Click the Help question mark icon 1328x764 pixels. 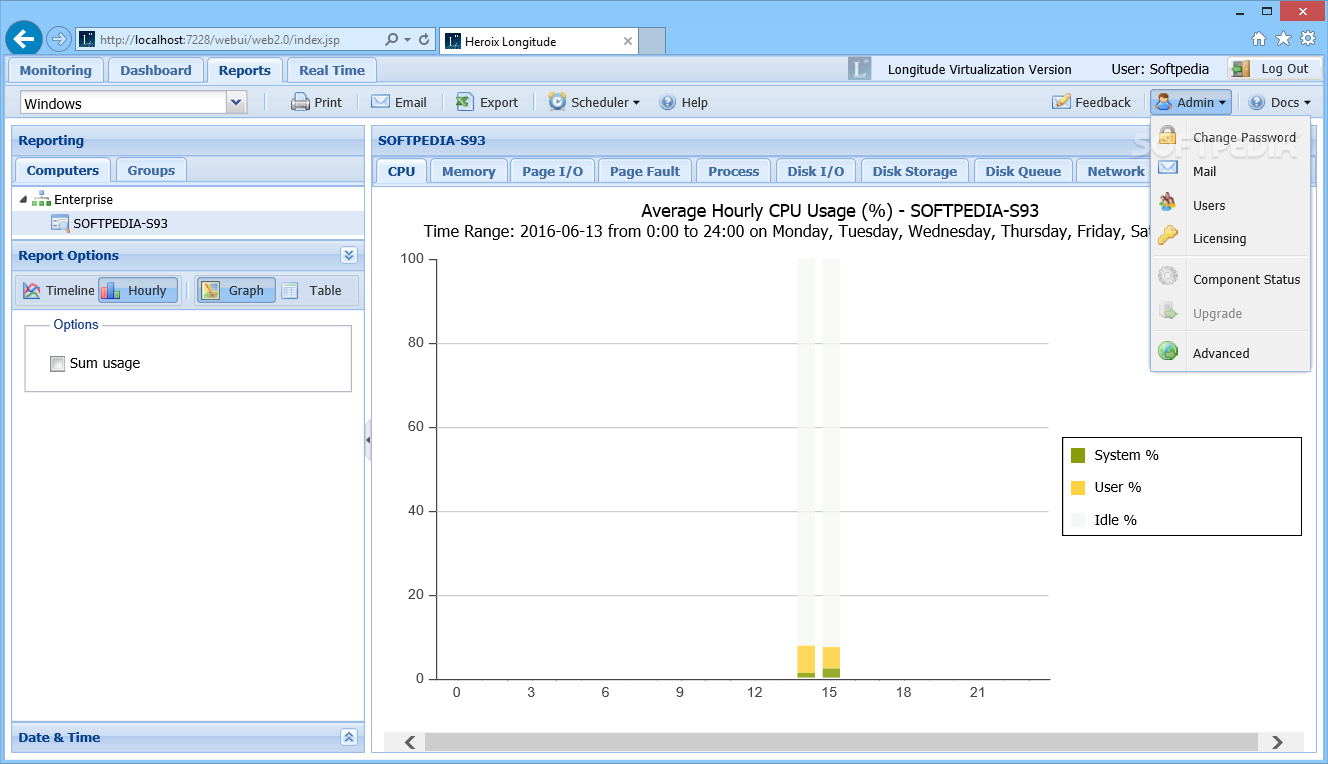click(668, 102)
